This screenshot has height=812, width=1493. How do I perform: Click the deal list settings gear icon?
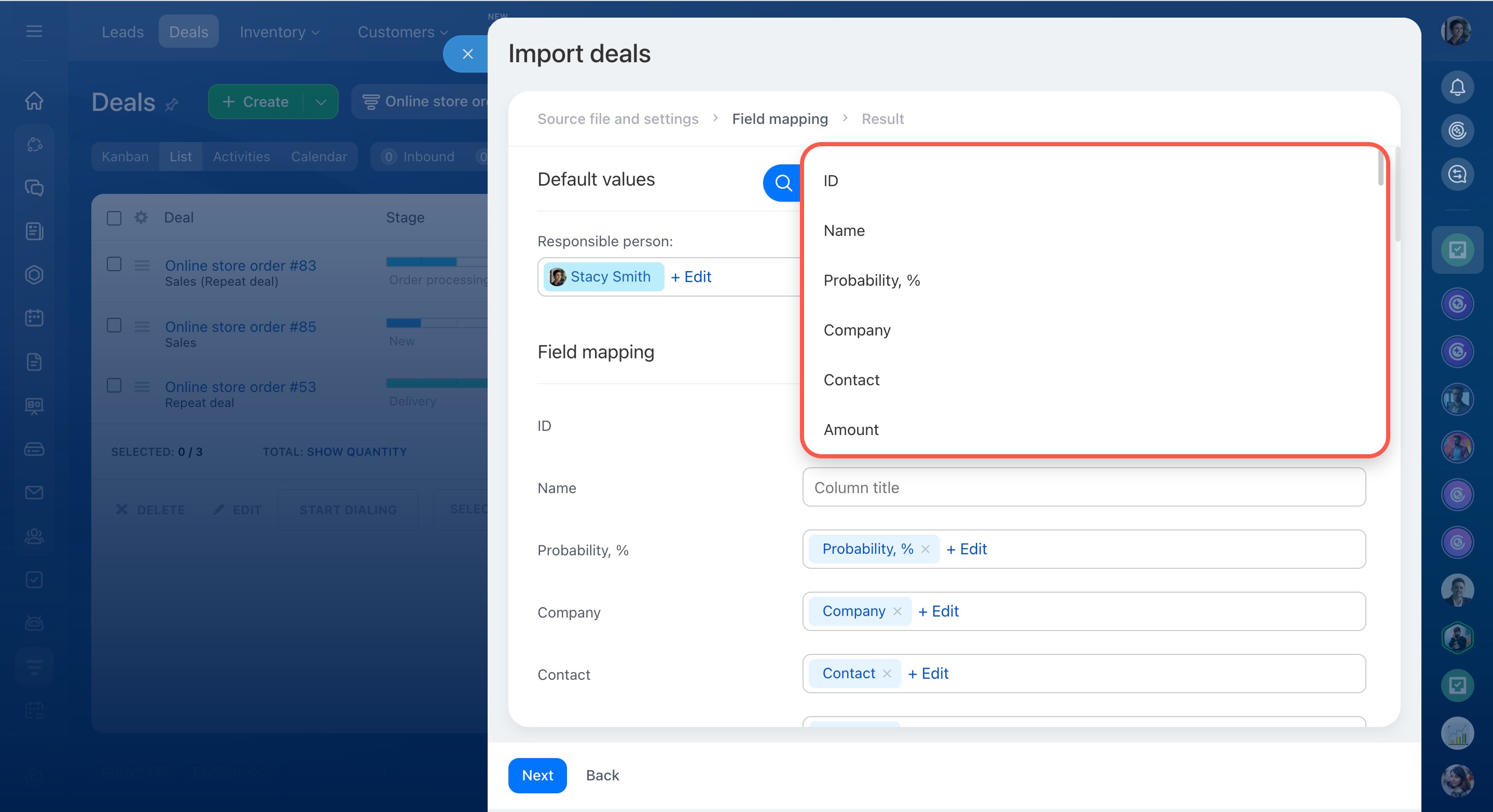(x=141, y=217)
